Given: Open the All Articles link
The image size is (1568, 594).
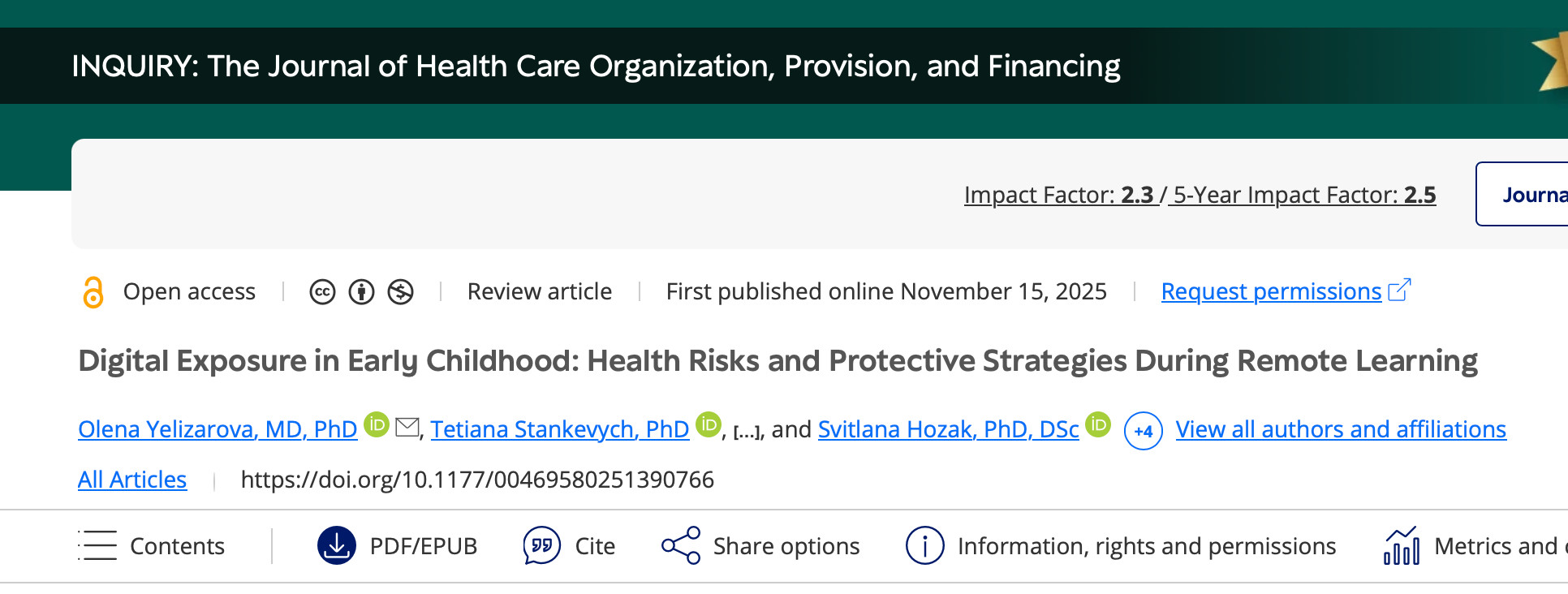Looking at the screenshot, I should click(132, 480).
